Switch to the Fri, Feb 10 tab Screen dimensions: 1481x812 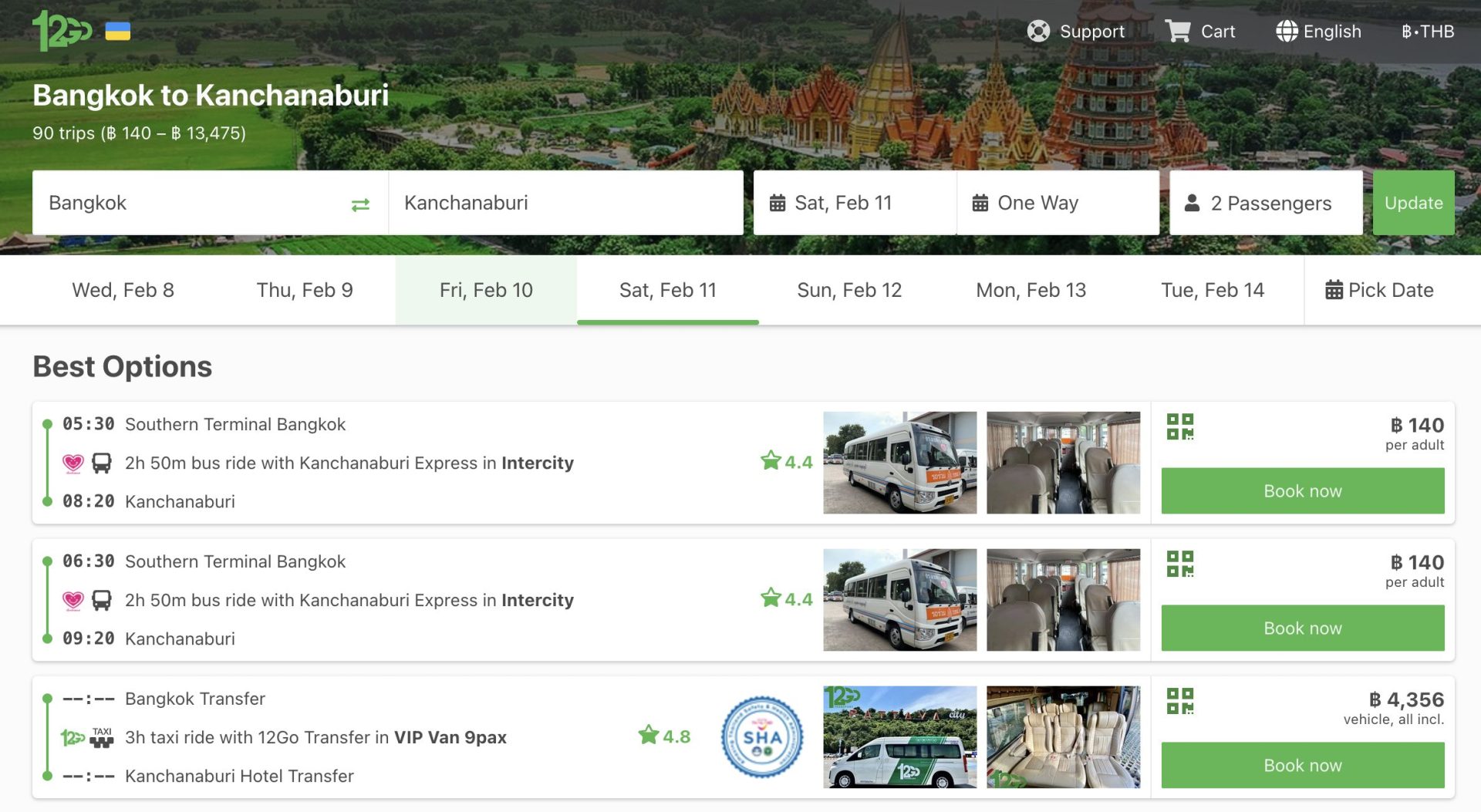tap(486, 290)
